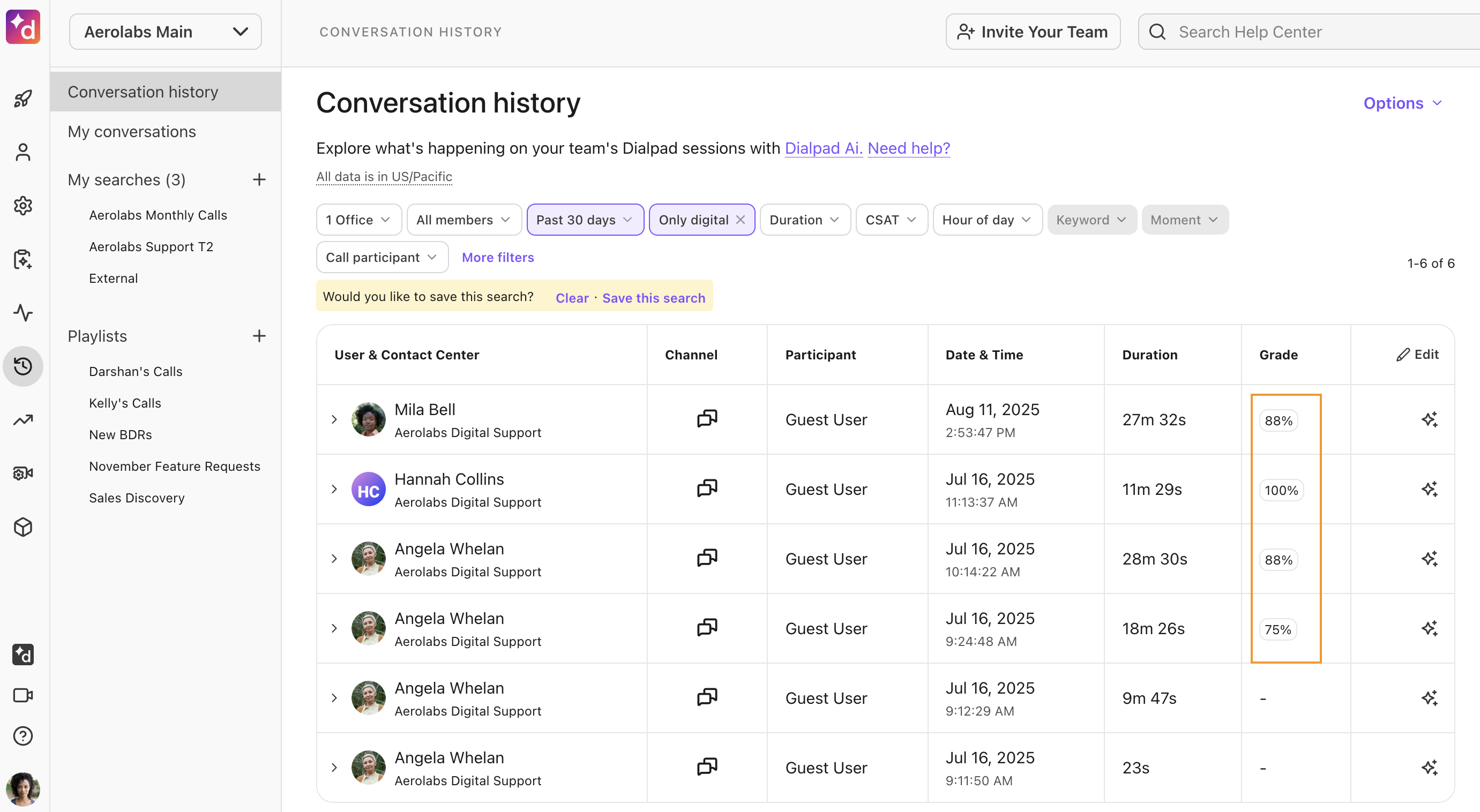Screen dimensions: 1480x812
Task: Open Aerolabs Monthly Calls saved search
Action: click(158, 215)
